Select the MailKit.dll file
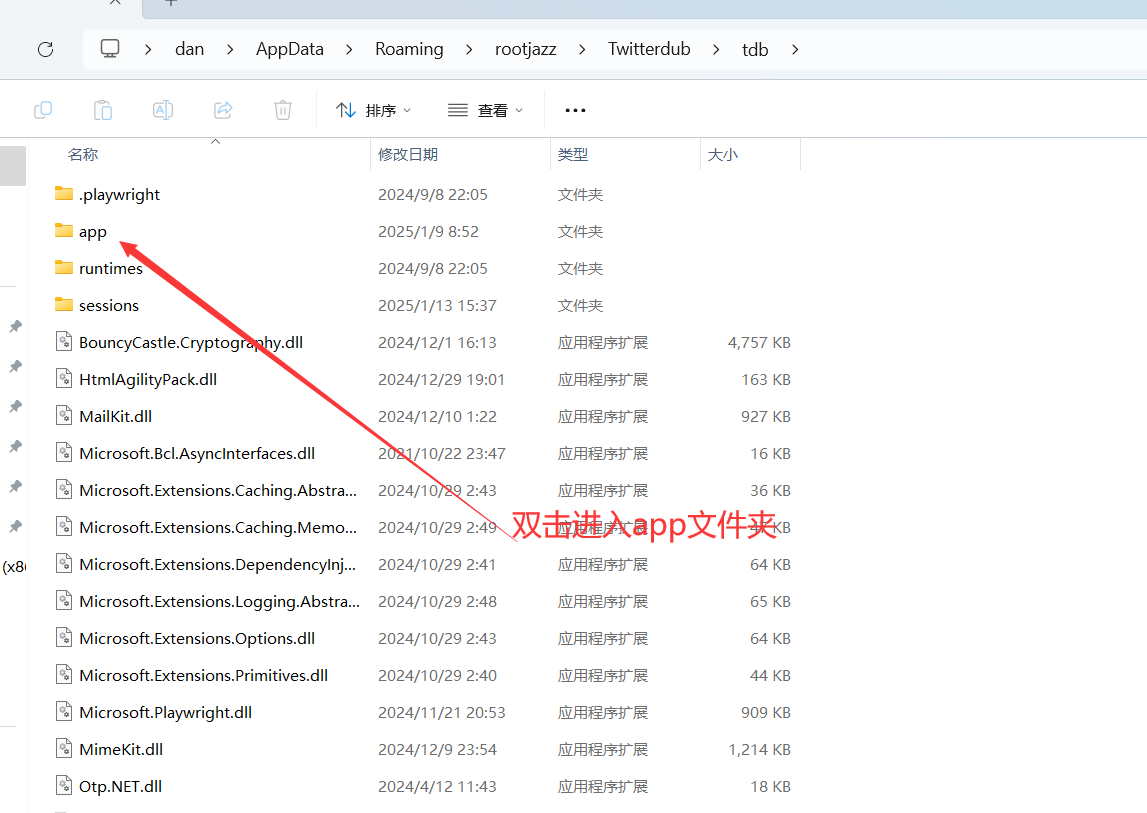This screenshot has height=813, width=1147. (115, 417)
